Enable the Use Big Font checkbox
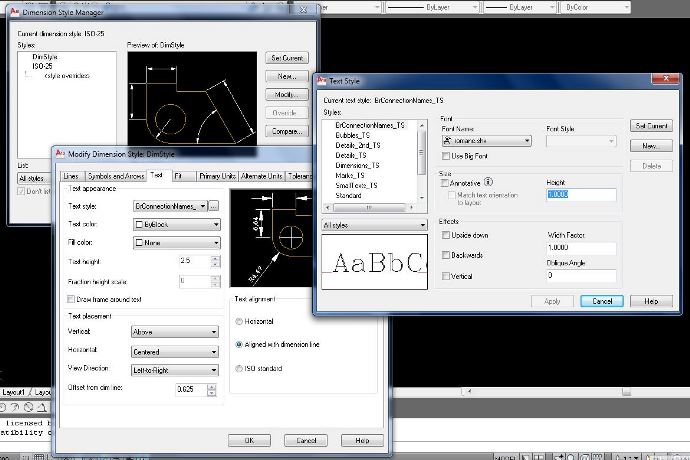This screenshot has width=690, height=460. tap(446, 156)
